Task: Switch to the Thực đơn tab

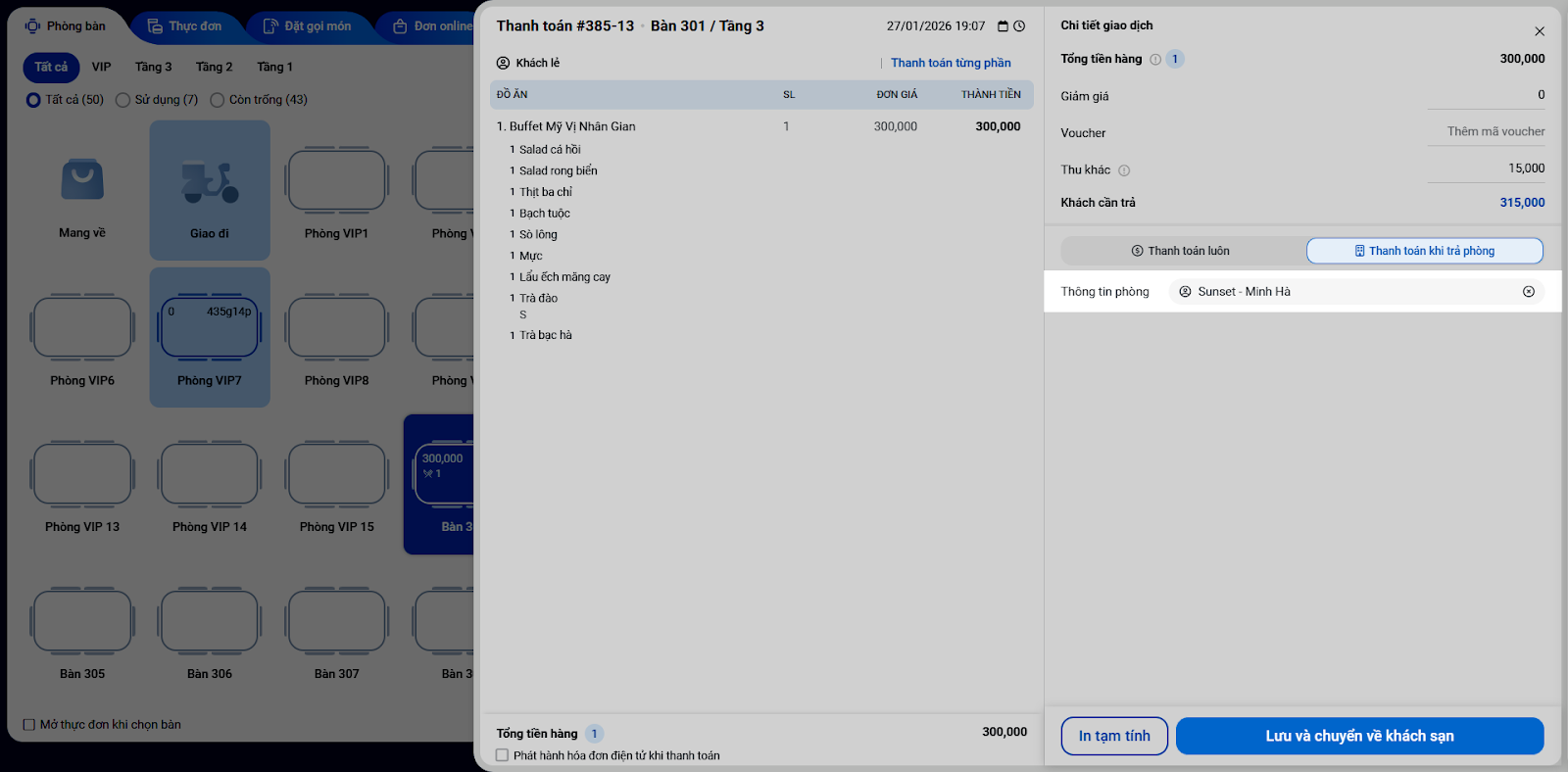Action: (185, 26)
